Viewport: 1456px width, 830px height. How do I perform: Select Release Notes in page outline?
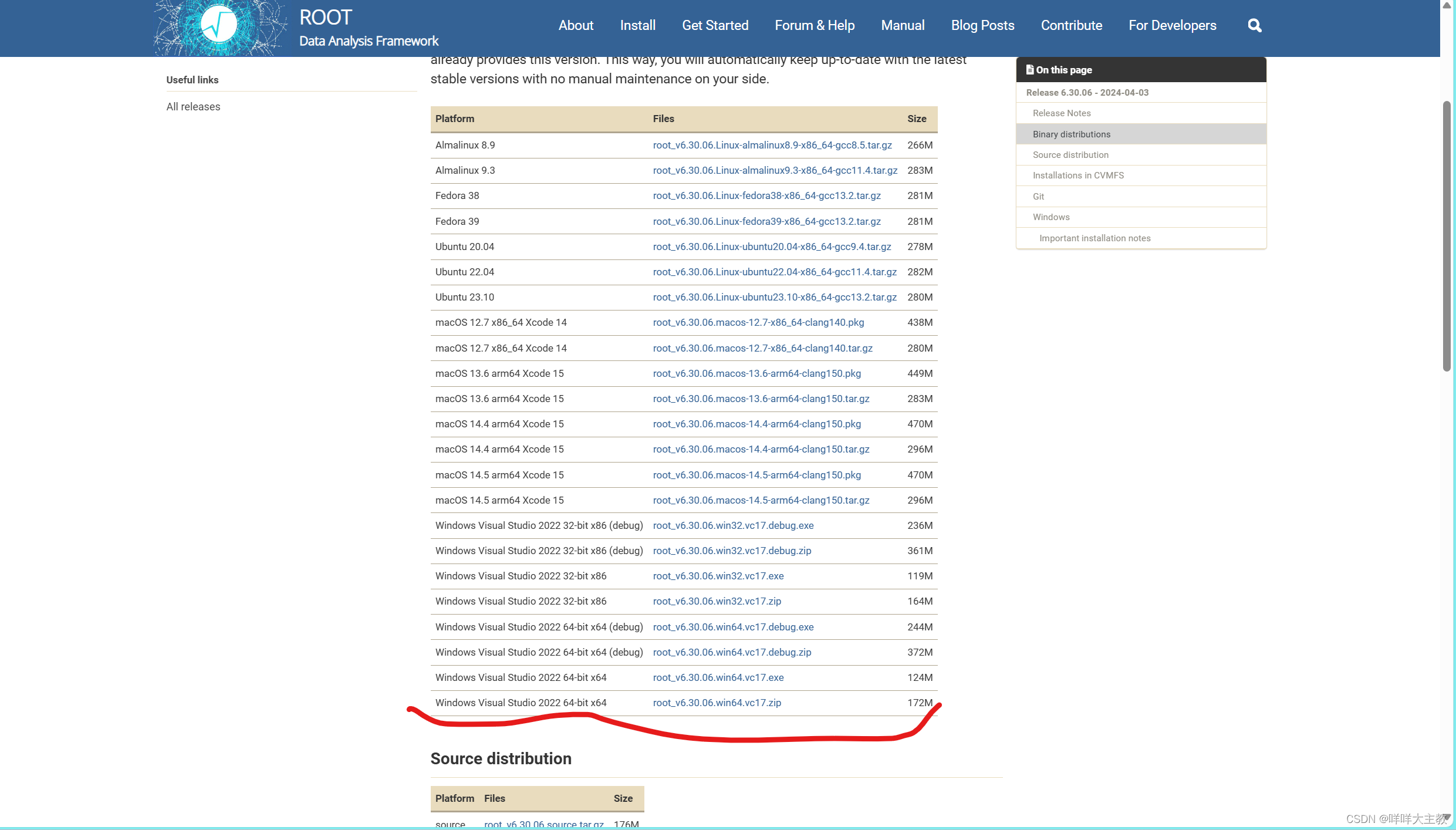pyautogui.click(x=1061, y=113)
